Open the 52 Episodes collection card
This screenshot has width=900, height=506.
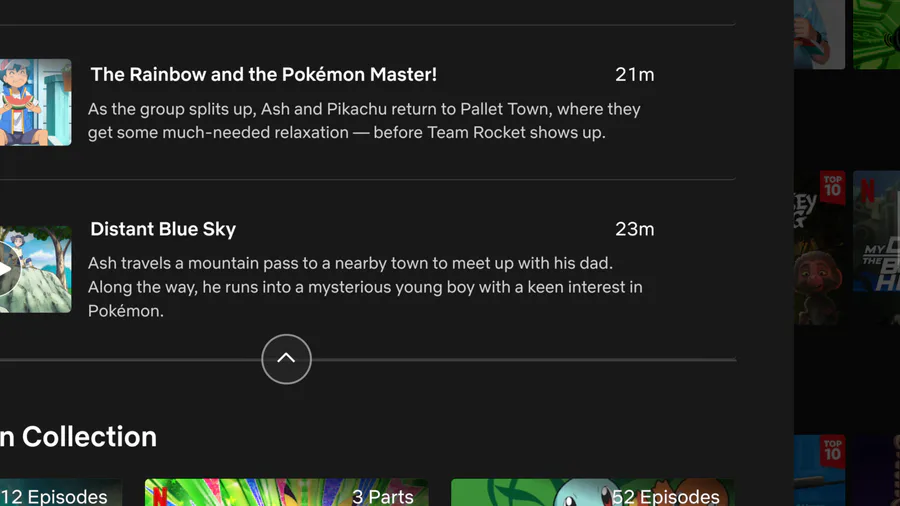tap(592, 492)
